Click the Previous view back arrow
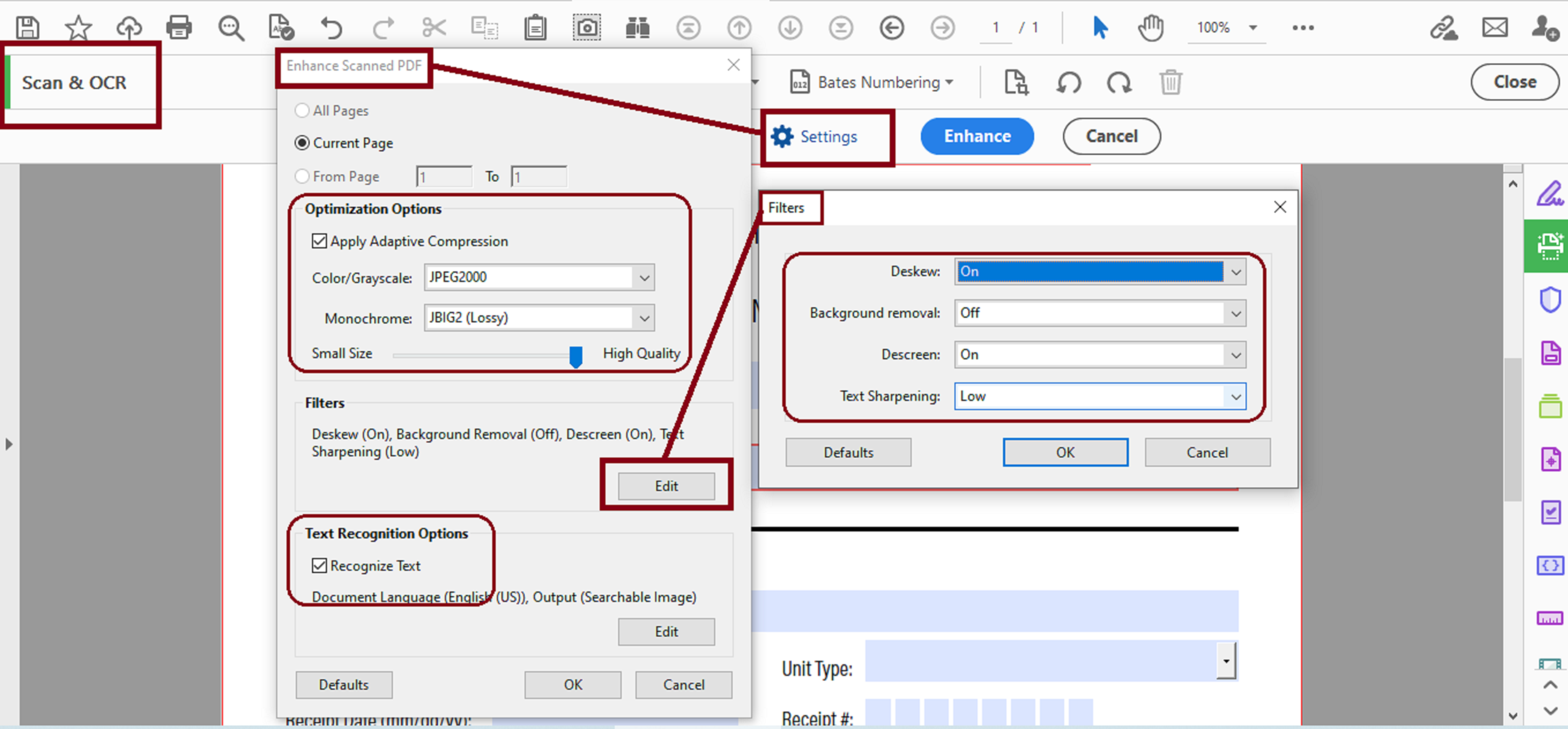The image size is (1568, 729). click(892, 27)
